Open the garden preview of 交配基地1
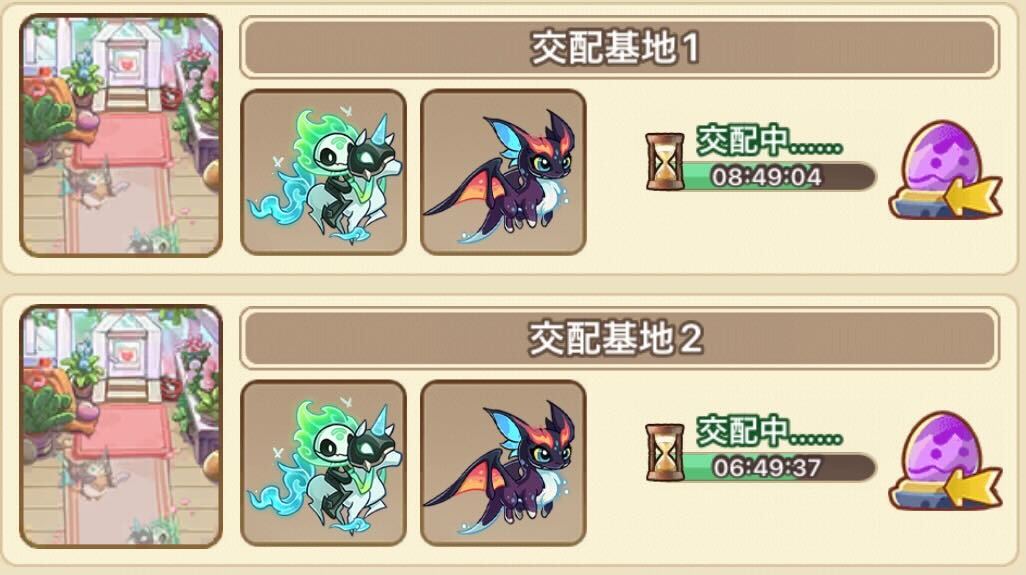The width and height of the screenshot is (1026, 575). [121, 135]
